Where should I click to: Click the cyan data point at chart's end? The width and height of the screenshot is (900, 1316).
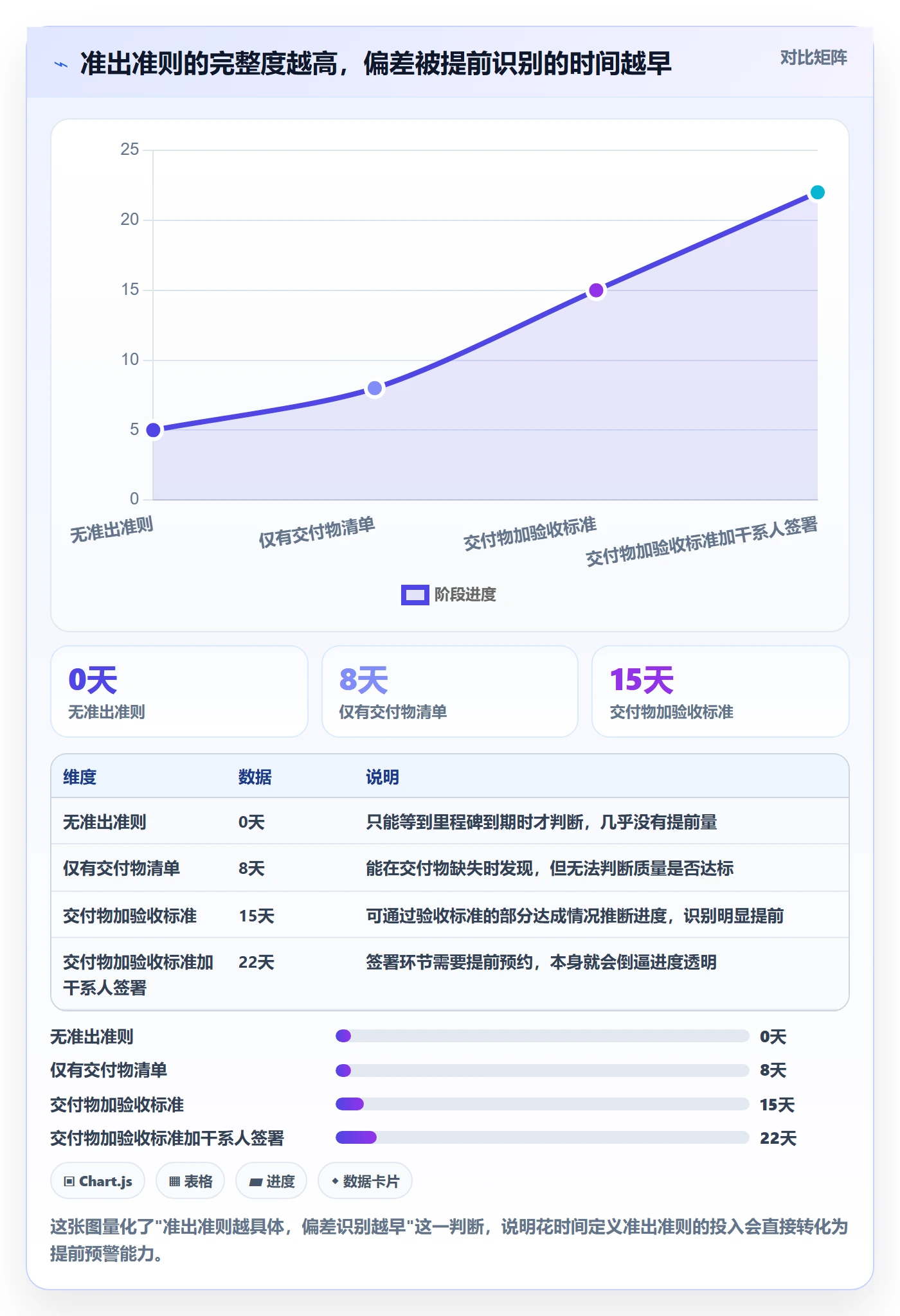(x=817, y=192)
